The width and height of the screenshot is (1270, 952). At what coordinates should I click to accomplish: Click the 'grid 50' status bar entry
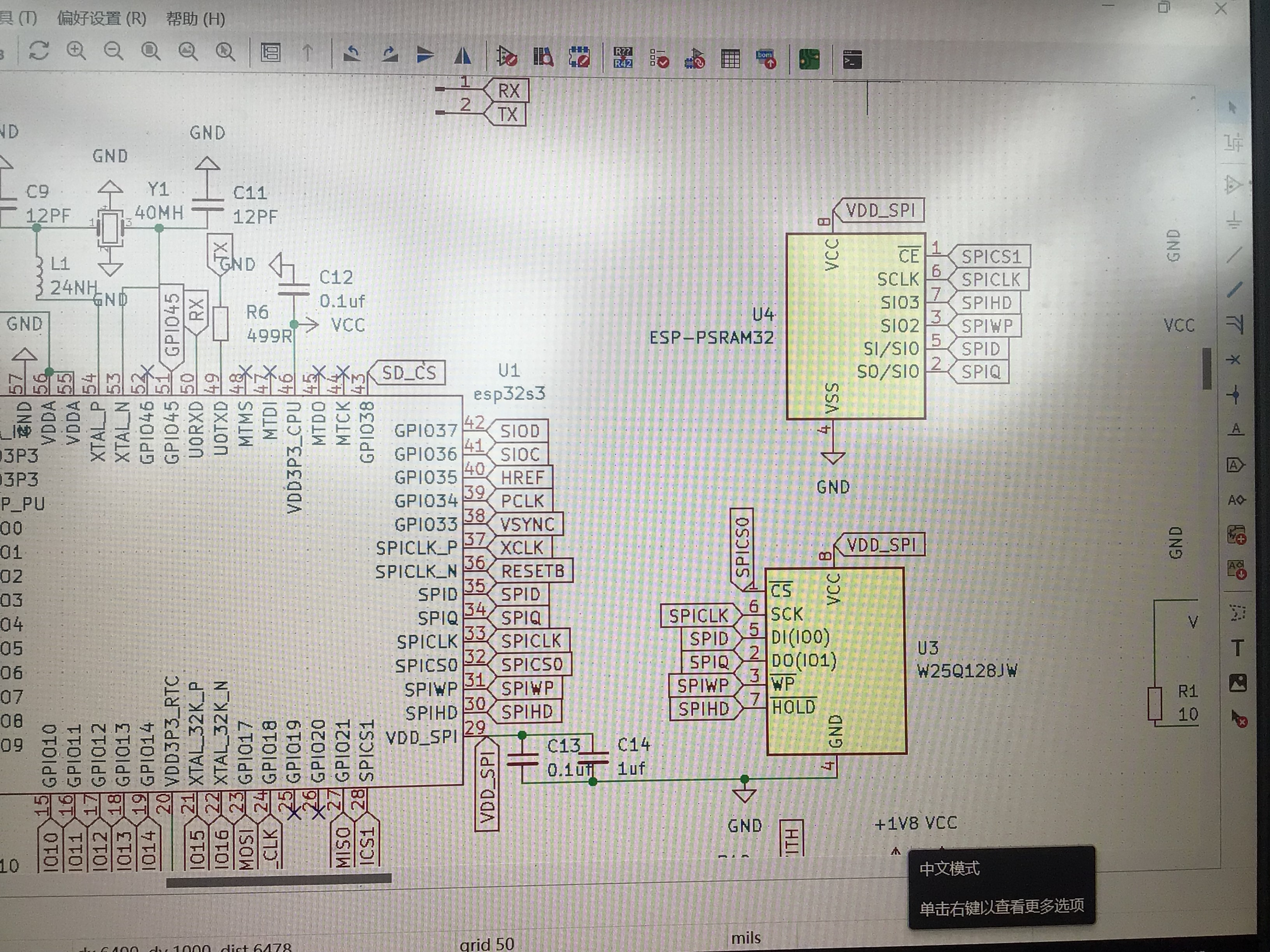(487, 943)
